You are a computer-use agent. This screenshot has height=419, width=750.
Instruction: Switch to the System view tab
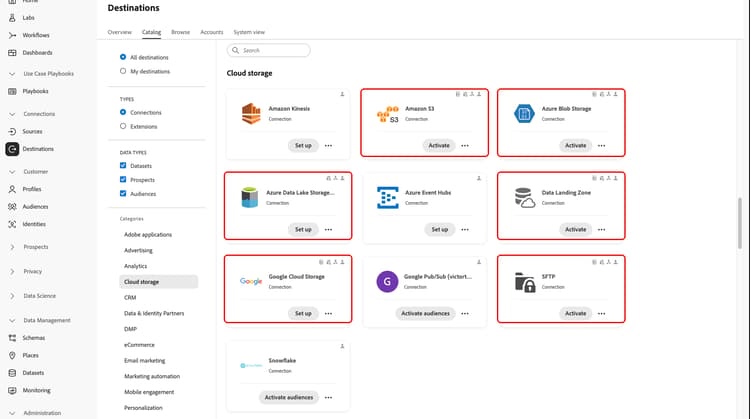tap(249, 32)
